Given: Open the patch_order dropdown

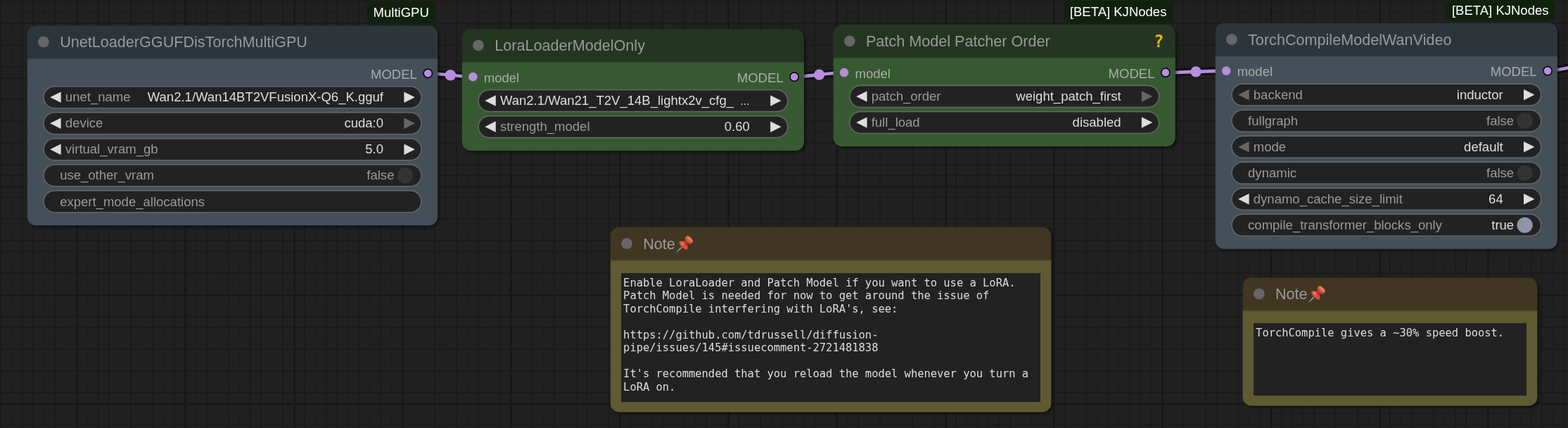Looking at the screenshot, I should pyautogui.click(x=1004, y=96).
